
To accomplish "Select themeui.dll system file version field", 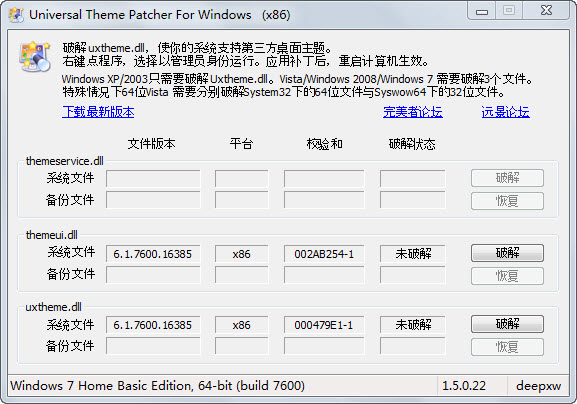I will (153, 254).
